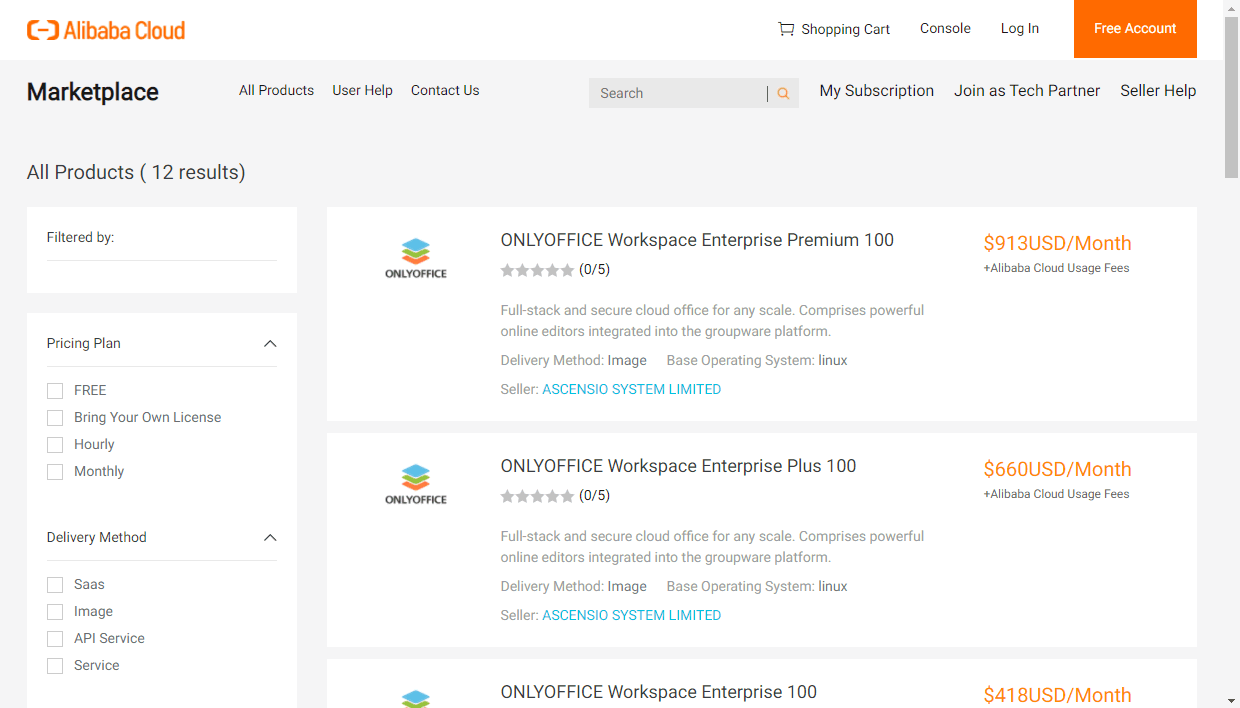Go to My Subscription

pyautogui.click(x=876, y=90)
